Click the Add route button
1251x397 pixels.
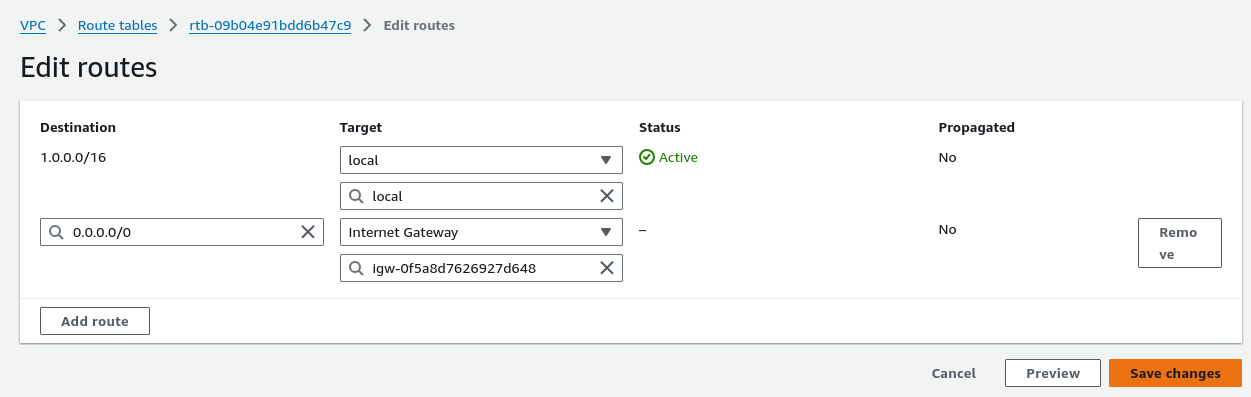coord(95,321)
